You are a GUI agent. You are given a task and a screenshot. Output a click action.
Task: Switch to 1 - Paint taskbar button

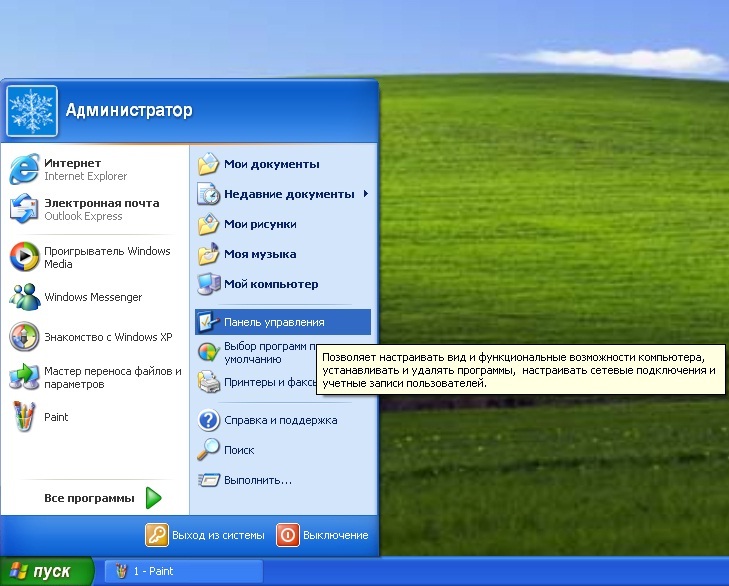point(184,571)
